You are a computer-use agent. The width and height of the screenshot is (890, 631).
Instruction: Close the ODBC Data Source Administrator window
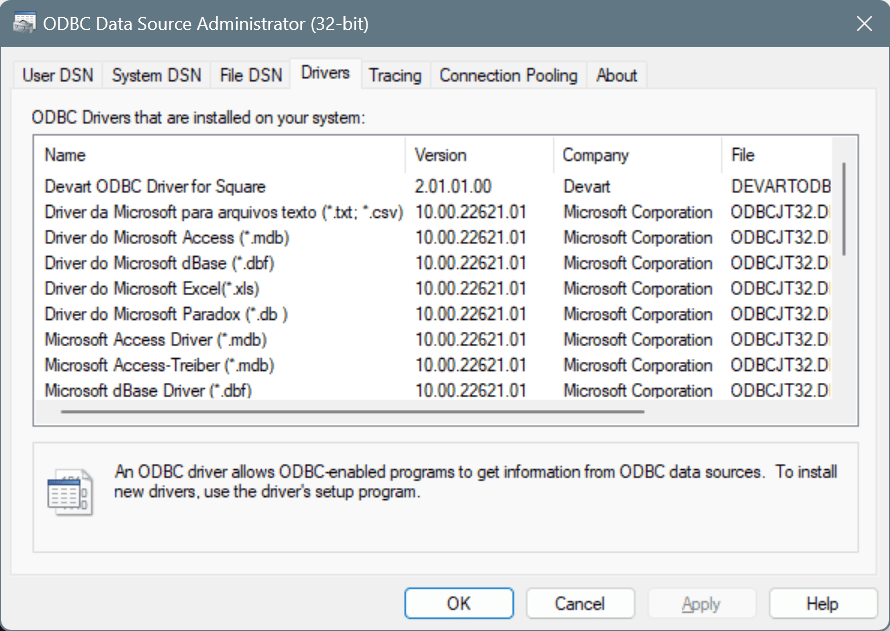864,24
